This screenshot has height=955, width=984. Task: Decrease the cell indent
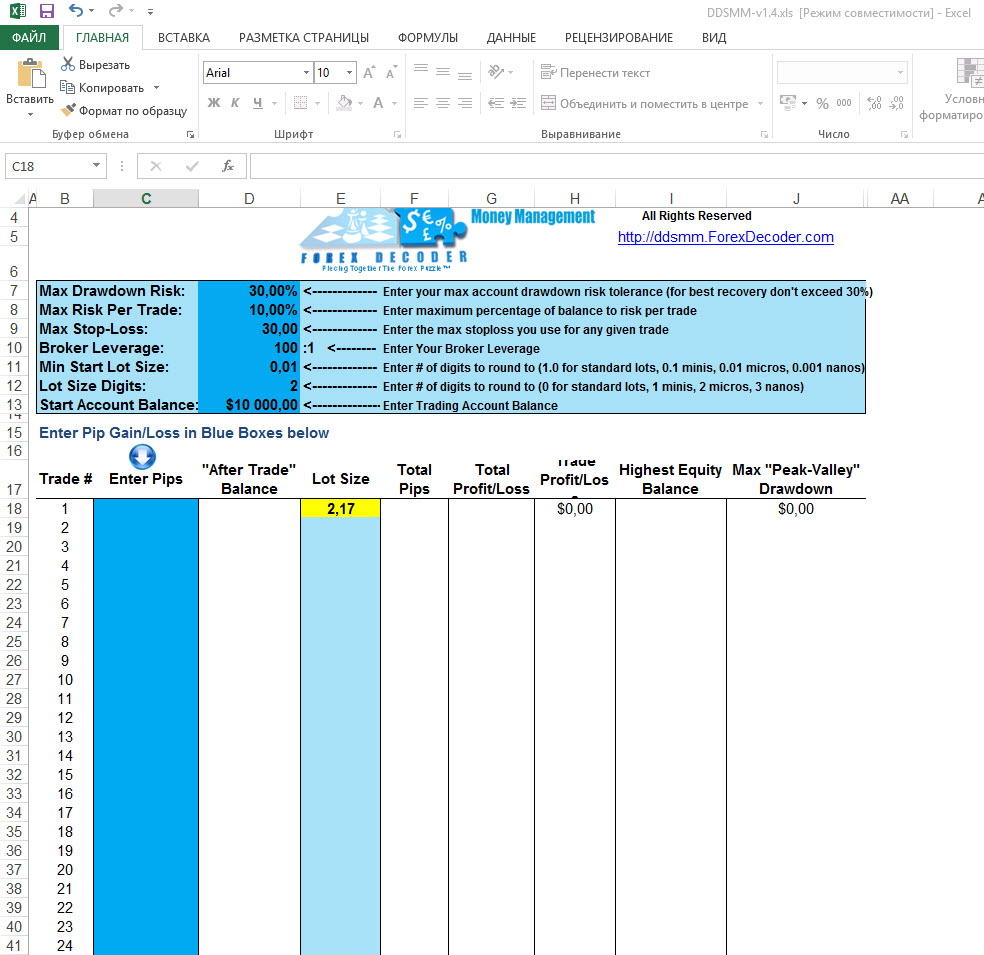pos(496,103)
